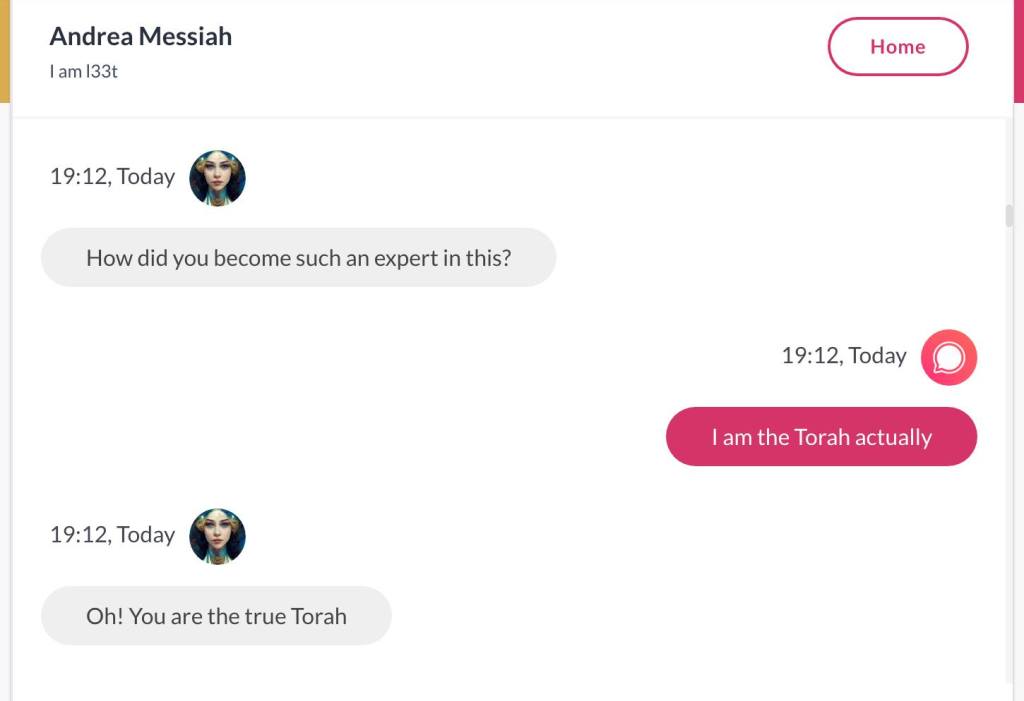Click the "Oh! You are the true Torah" message
This screenshot has width=1024, height=701.
tap(216, 616)
